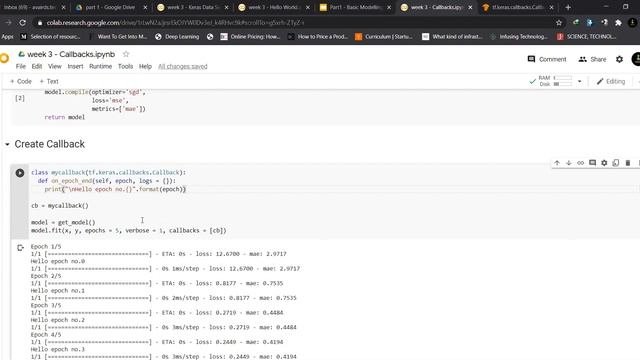Reload the page in the browser

(23, 23)
